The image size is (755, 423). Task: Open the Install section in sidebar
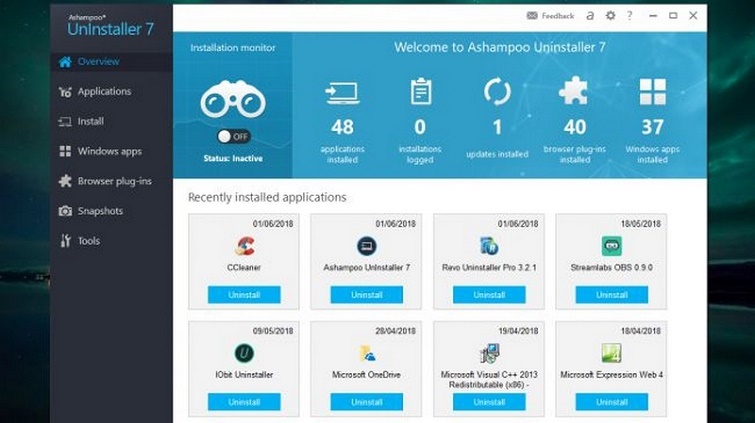pyautogui.click(x=91, y=121)
